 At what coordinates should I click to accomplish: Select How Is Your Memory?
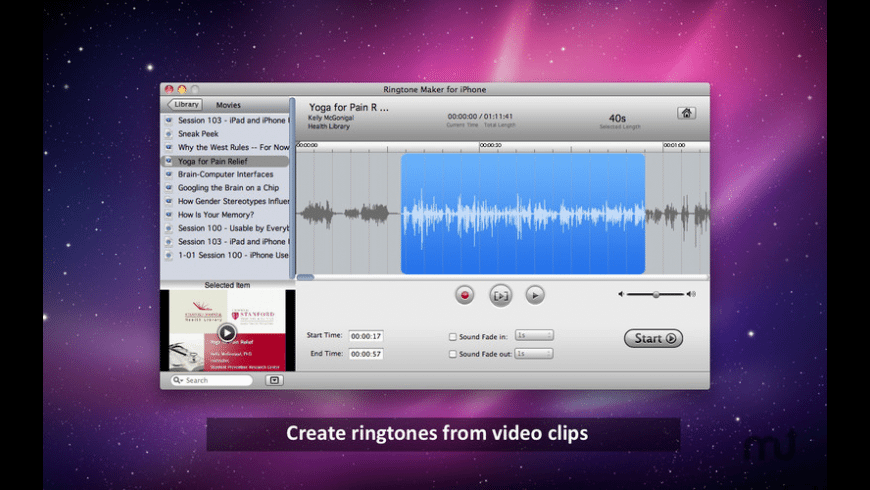(225, 215)
